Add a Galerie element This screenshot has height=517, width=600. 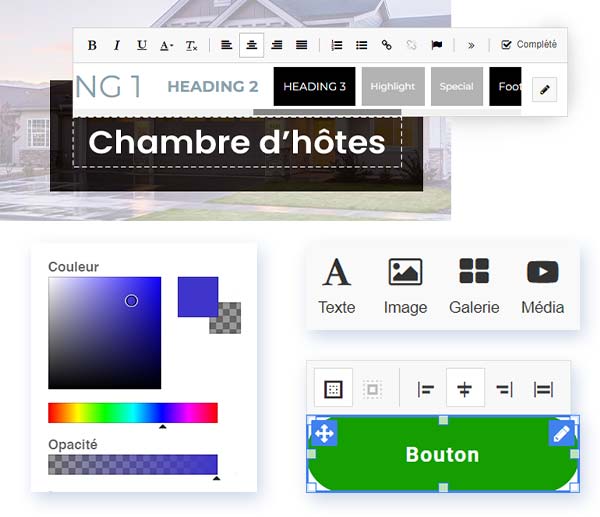click(x=474, y=285)
